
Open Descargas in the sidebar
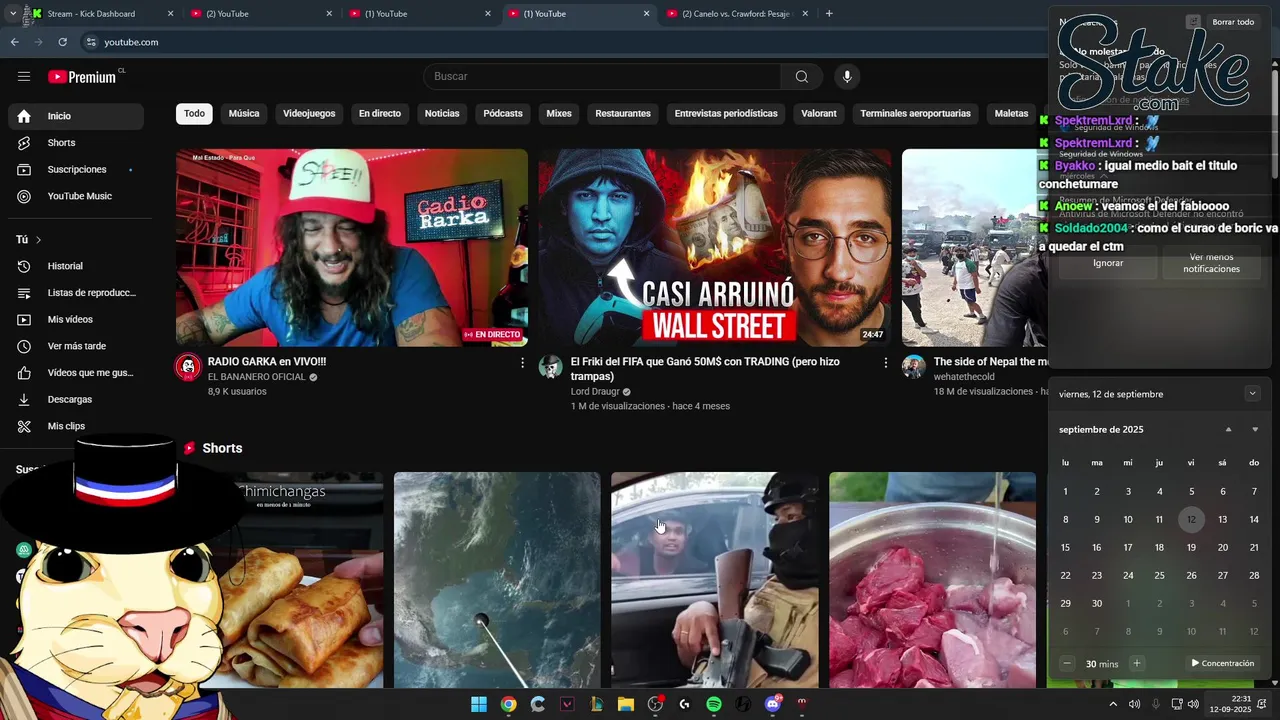[x=76, y=399]
